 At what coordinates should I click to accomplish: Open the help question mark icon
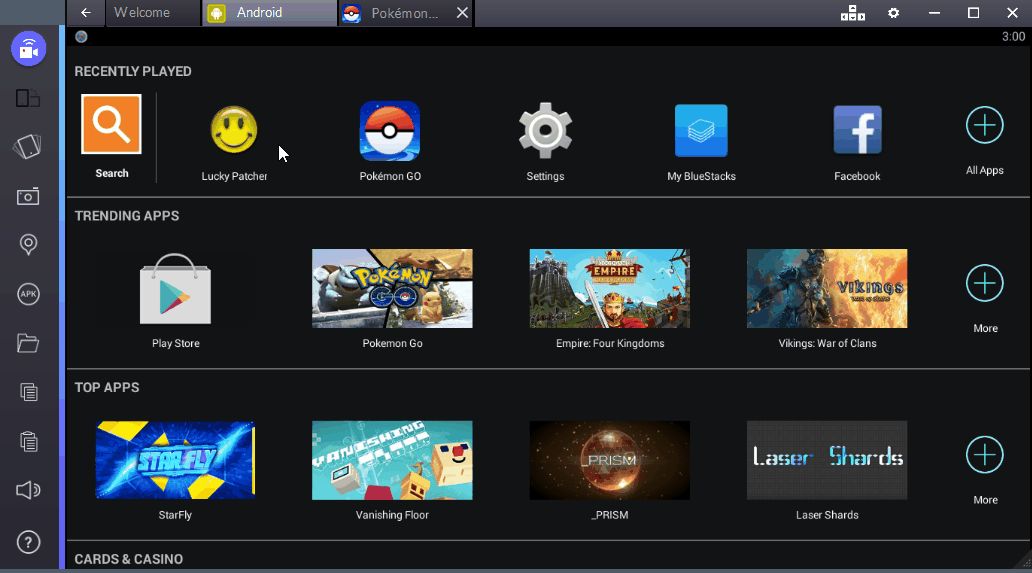point(28,542)
